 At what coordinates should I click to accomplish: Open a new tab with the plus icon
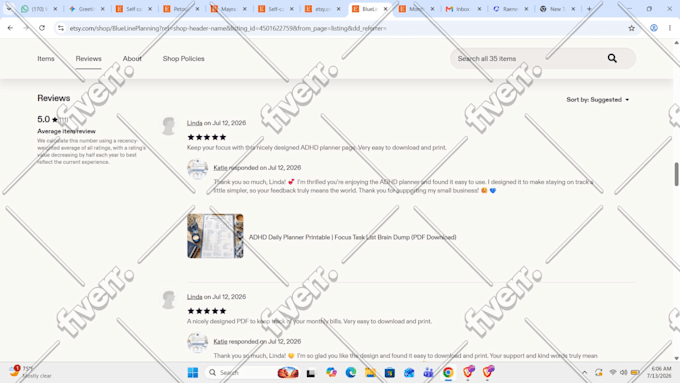click(x=589, y=9)
